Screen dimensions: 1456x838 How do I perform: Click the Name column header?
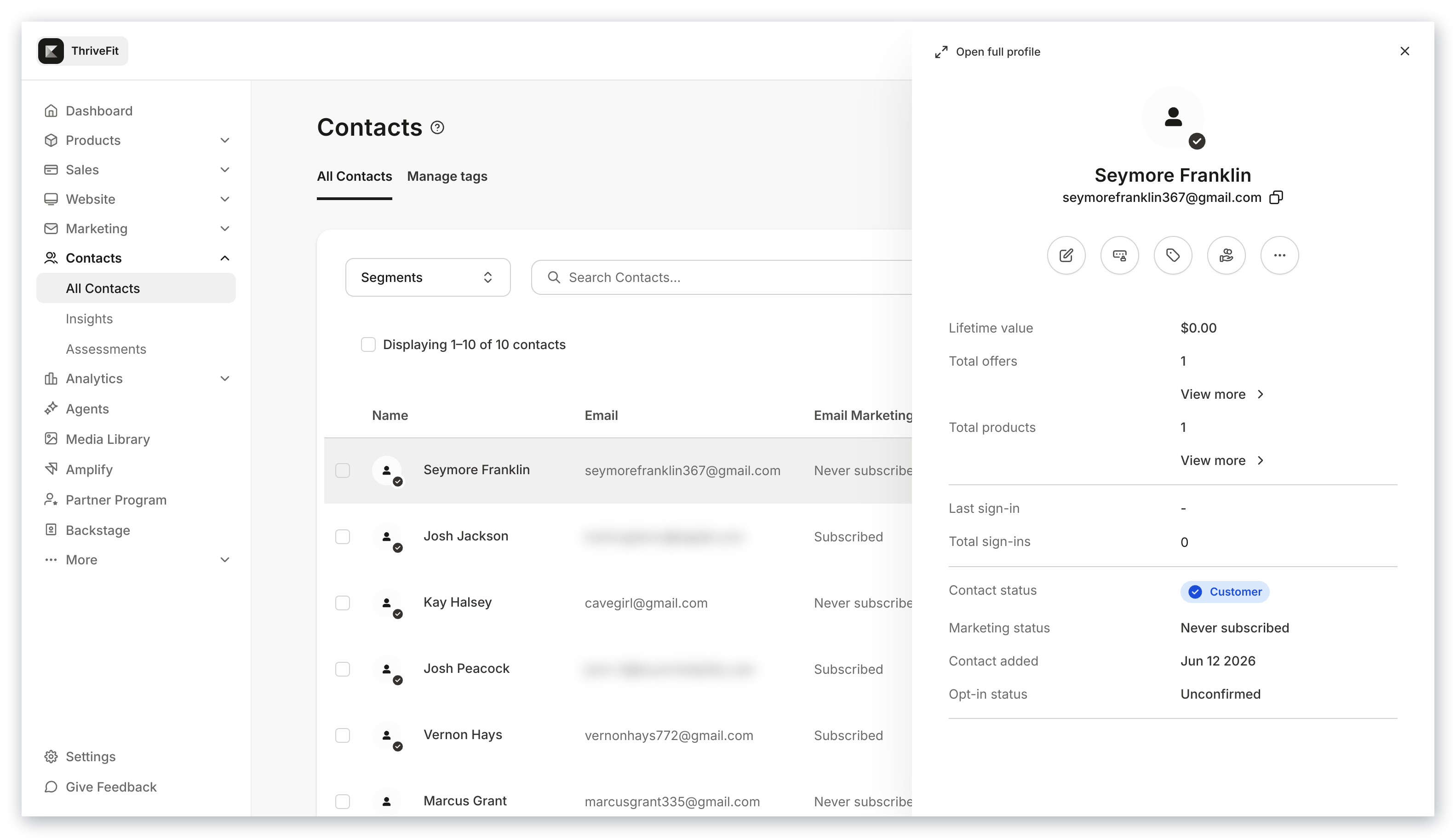(x=390, y=415)
